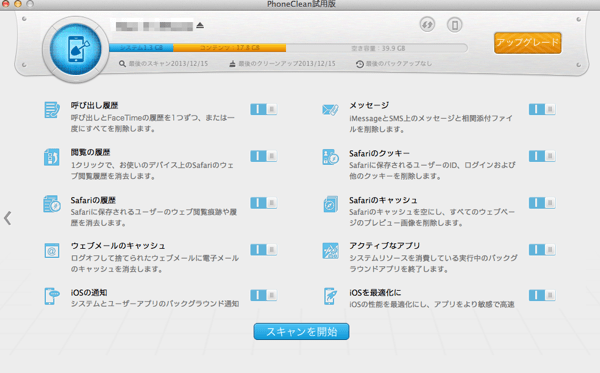This screenshot has height=373, width=600.
Task: Start scan with スキャンを開始 button
Action: [x=302, y=331]
